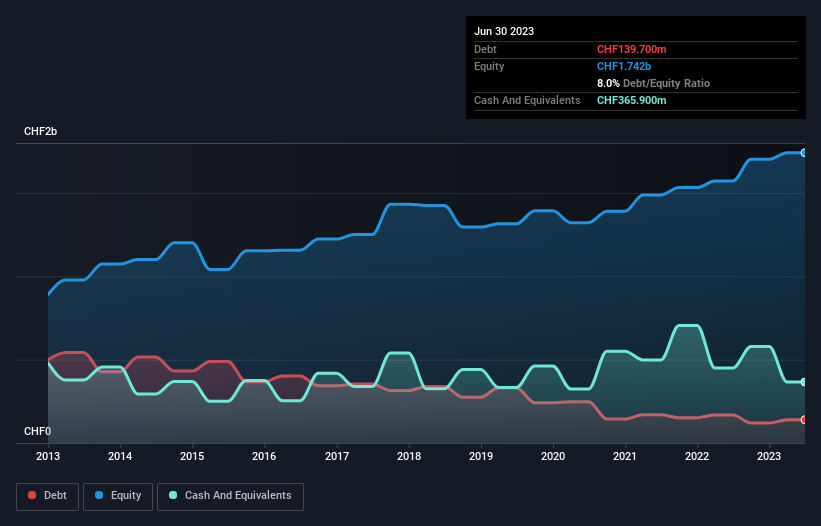Select the teal Cash endpoint marker
This screenshot has width=821, height=526.
click(x=803, y=382)
